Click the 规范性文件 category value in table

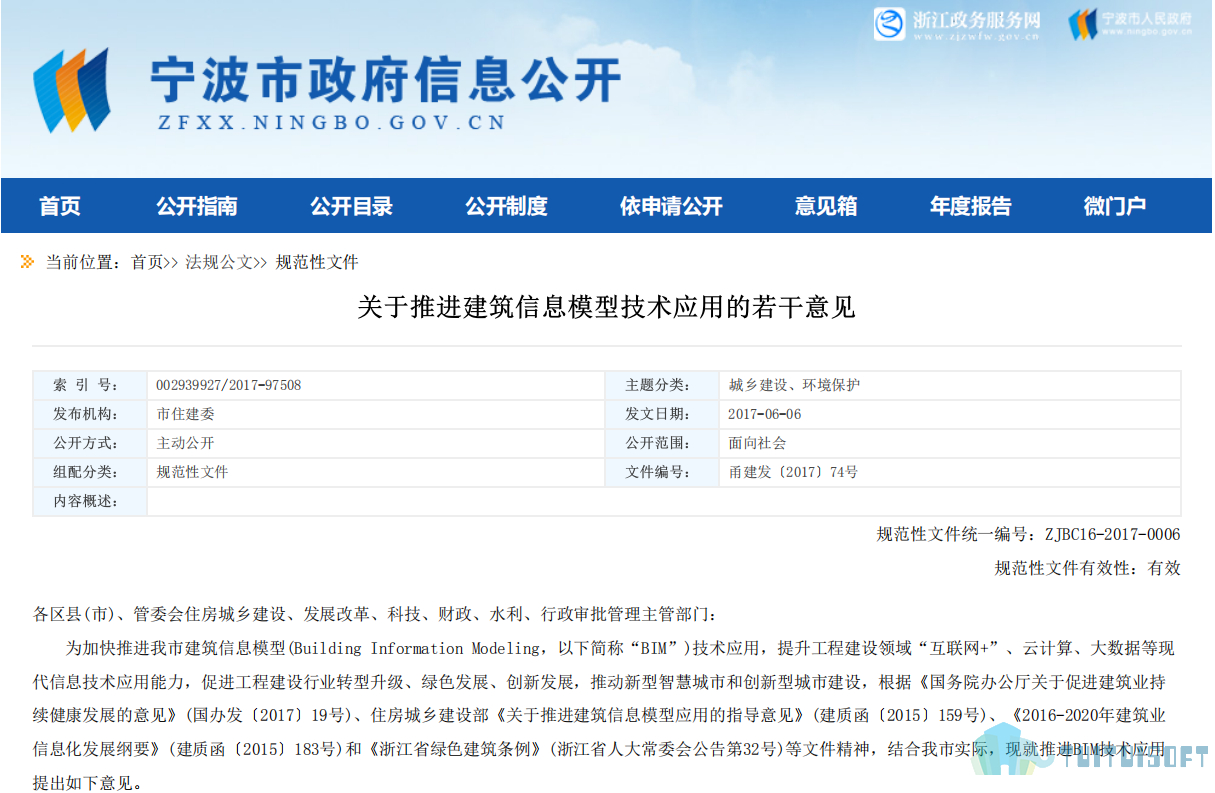point(192,472)
